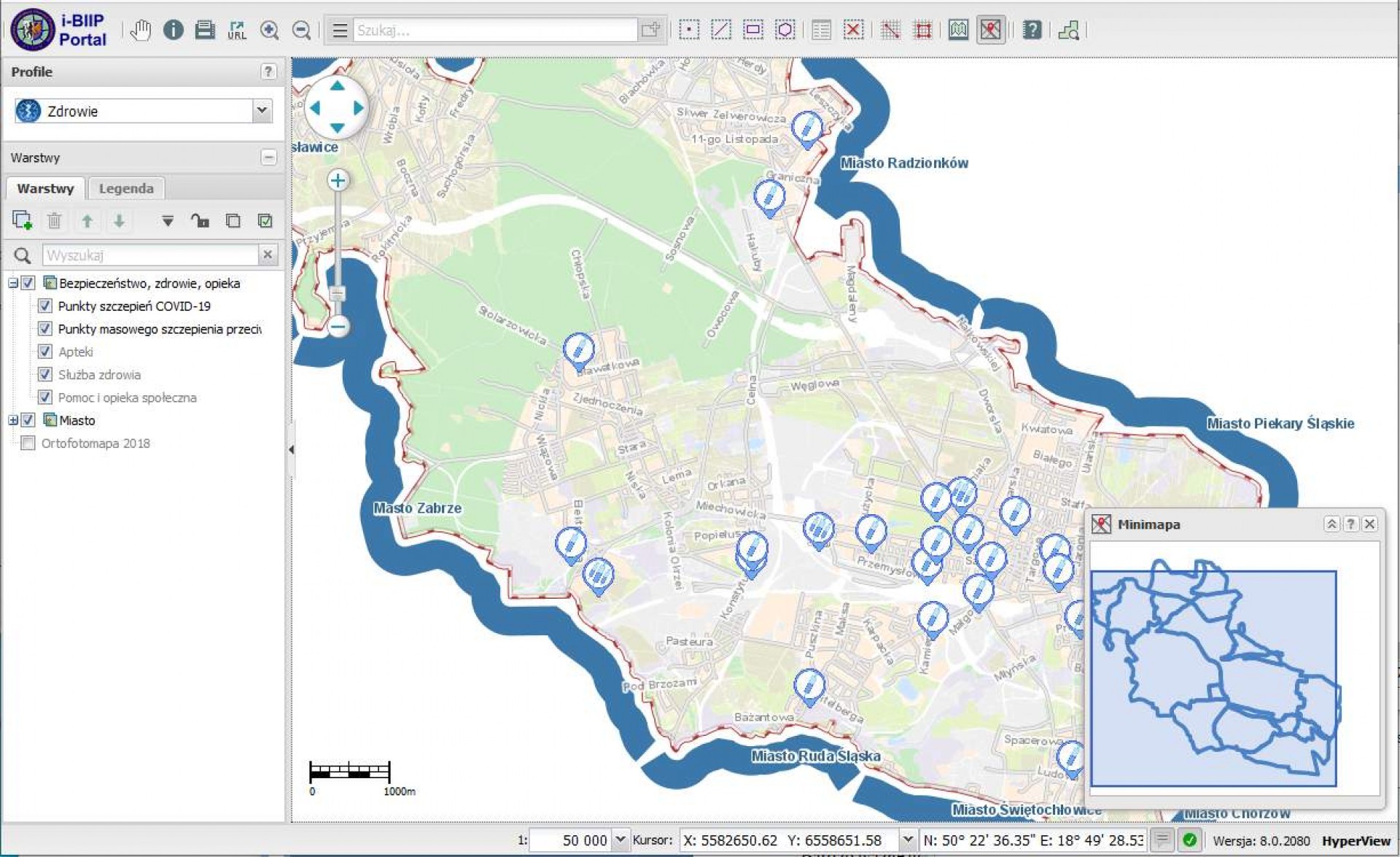
Task: Uncheck Punkty masowego szczepienia layer
Action: point(44,329)
